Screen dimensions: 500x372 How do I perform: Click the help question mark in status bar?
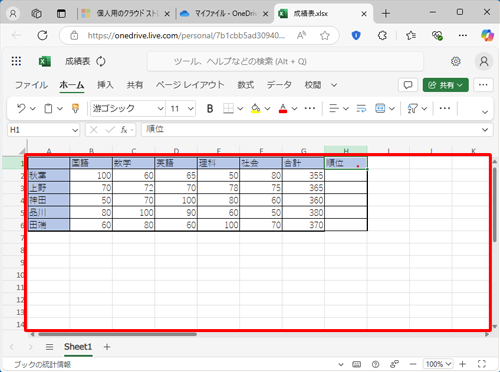375,364
